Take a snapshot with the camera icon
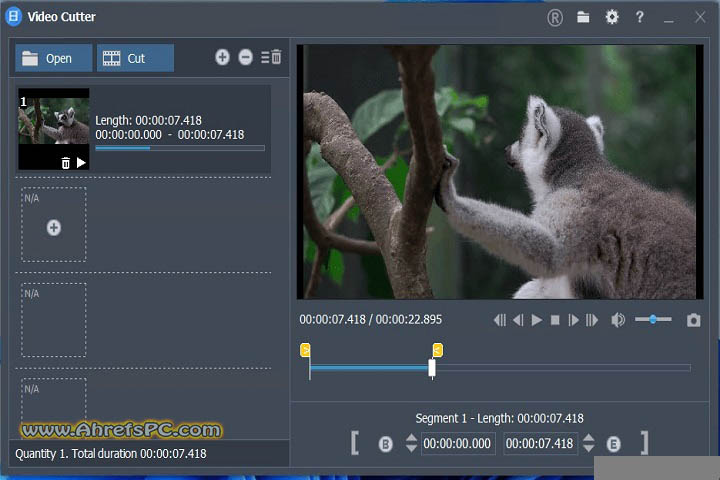The width and height of the screenshot is (720, 480). coord(693,320)
